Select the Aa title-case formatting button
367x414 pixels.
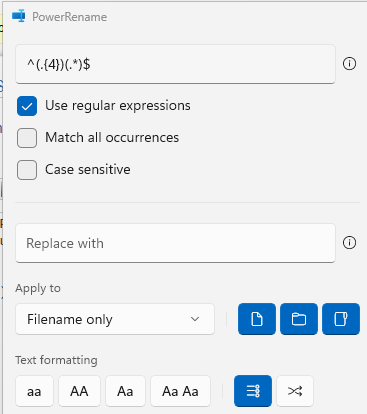pos(125,391)
